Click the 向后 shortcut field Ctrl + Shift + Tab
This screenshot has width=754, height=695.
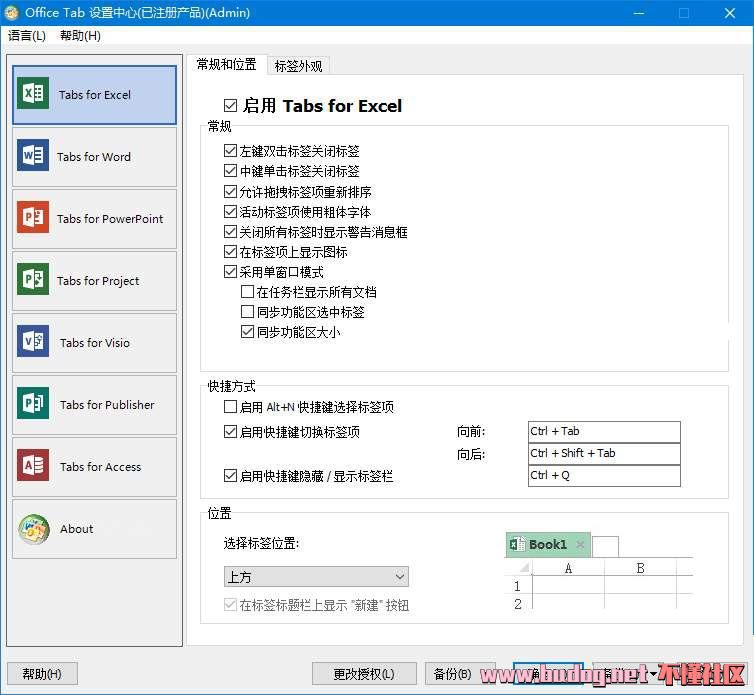604,454
